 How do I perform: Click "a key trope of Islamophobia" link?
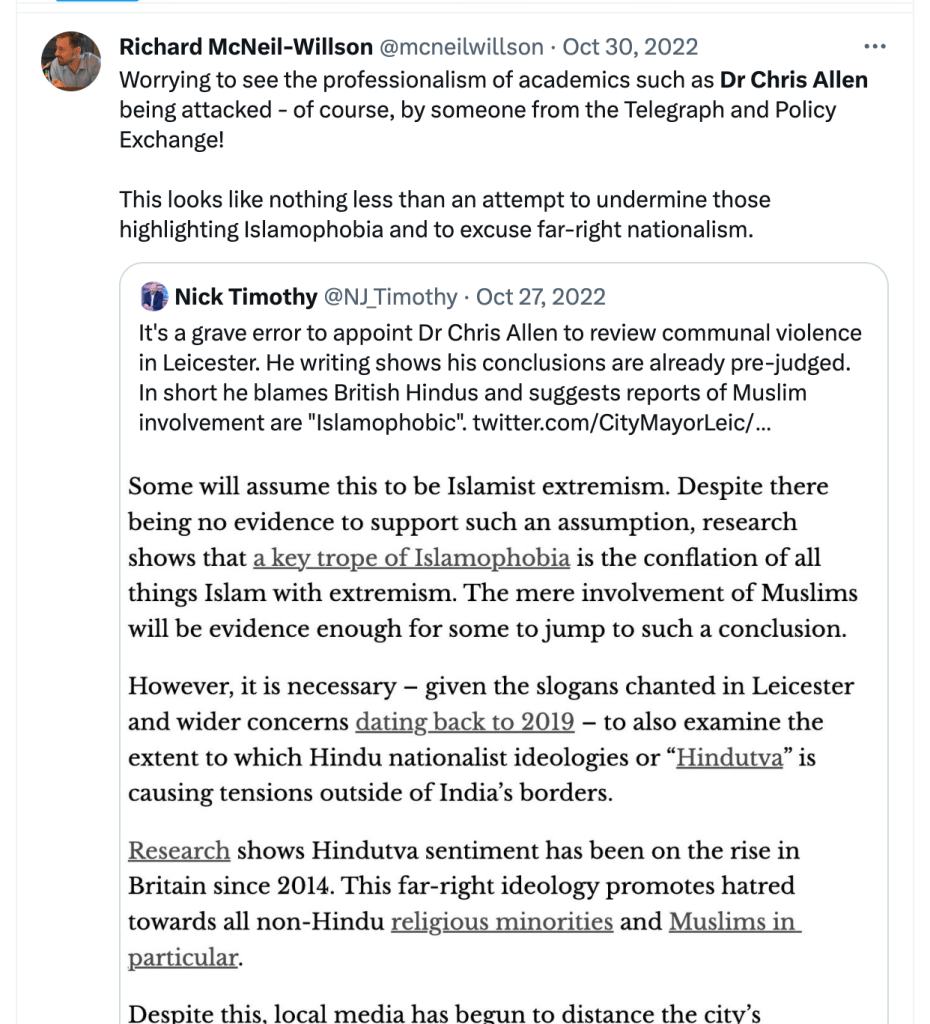coord(411,557)
